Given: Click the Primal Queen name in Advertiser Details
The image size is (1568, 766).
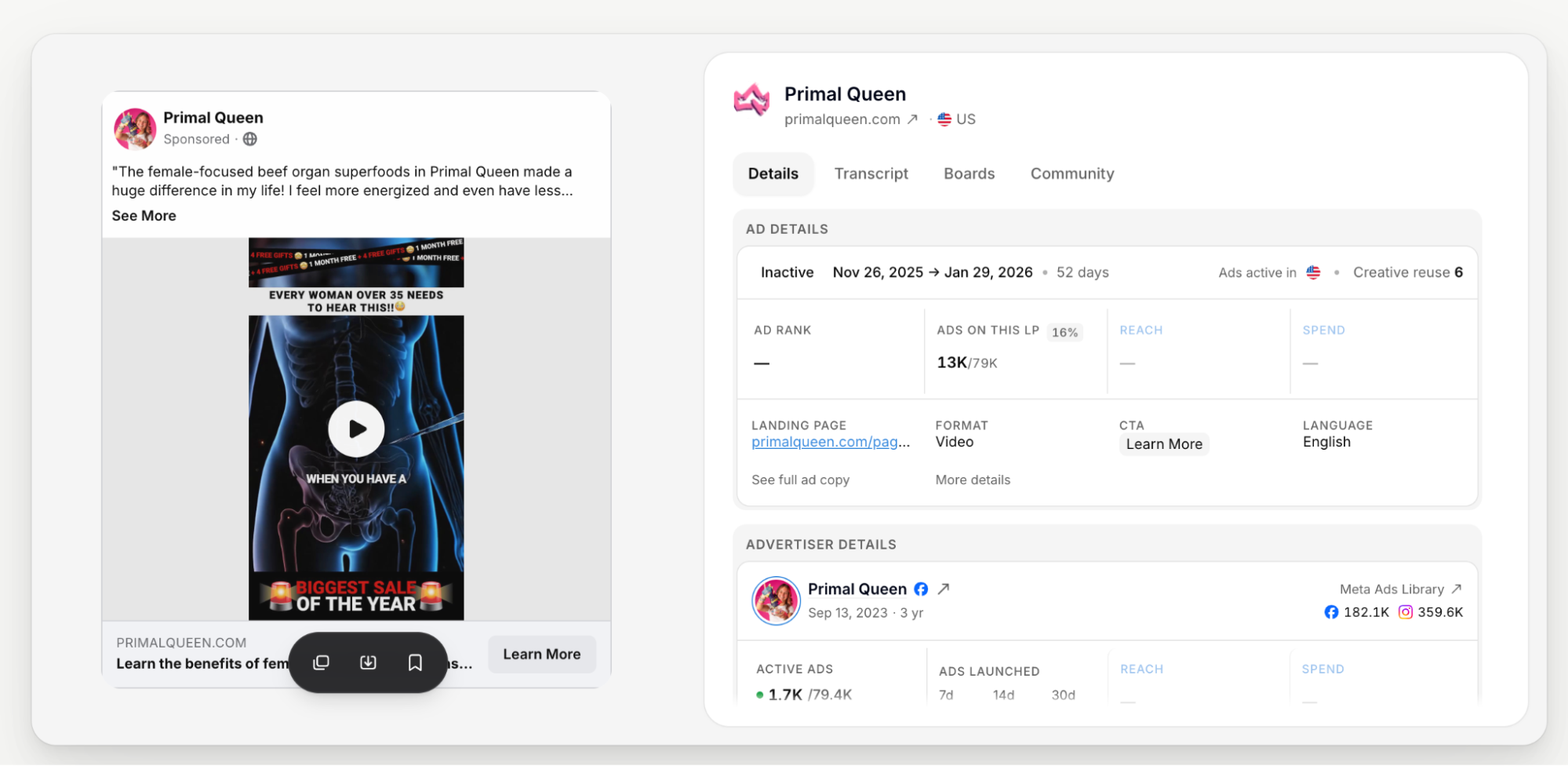Looking at the screenshot, I should click(x=857, y=589).
